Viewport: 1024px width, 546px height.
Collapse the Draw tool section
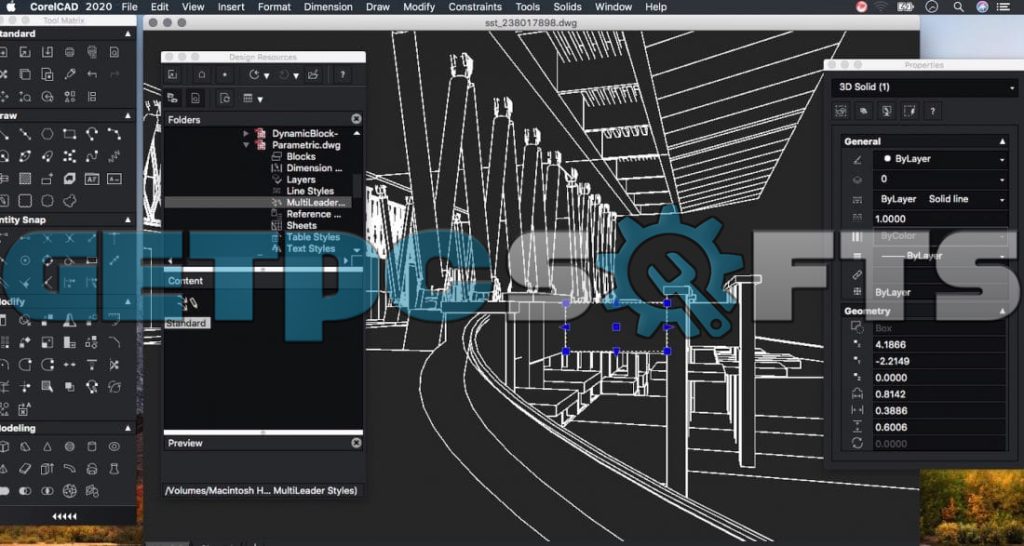click(128, 116)
